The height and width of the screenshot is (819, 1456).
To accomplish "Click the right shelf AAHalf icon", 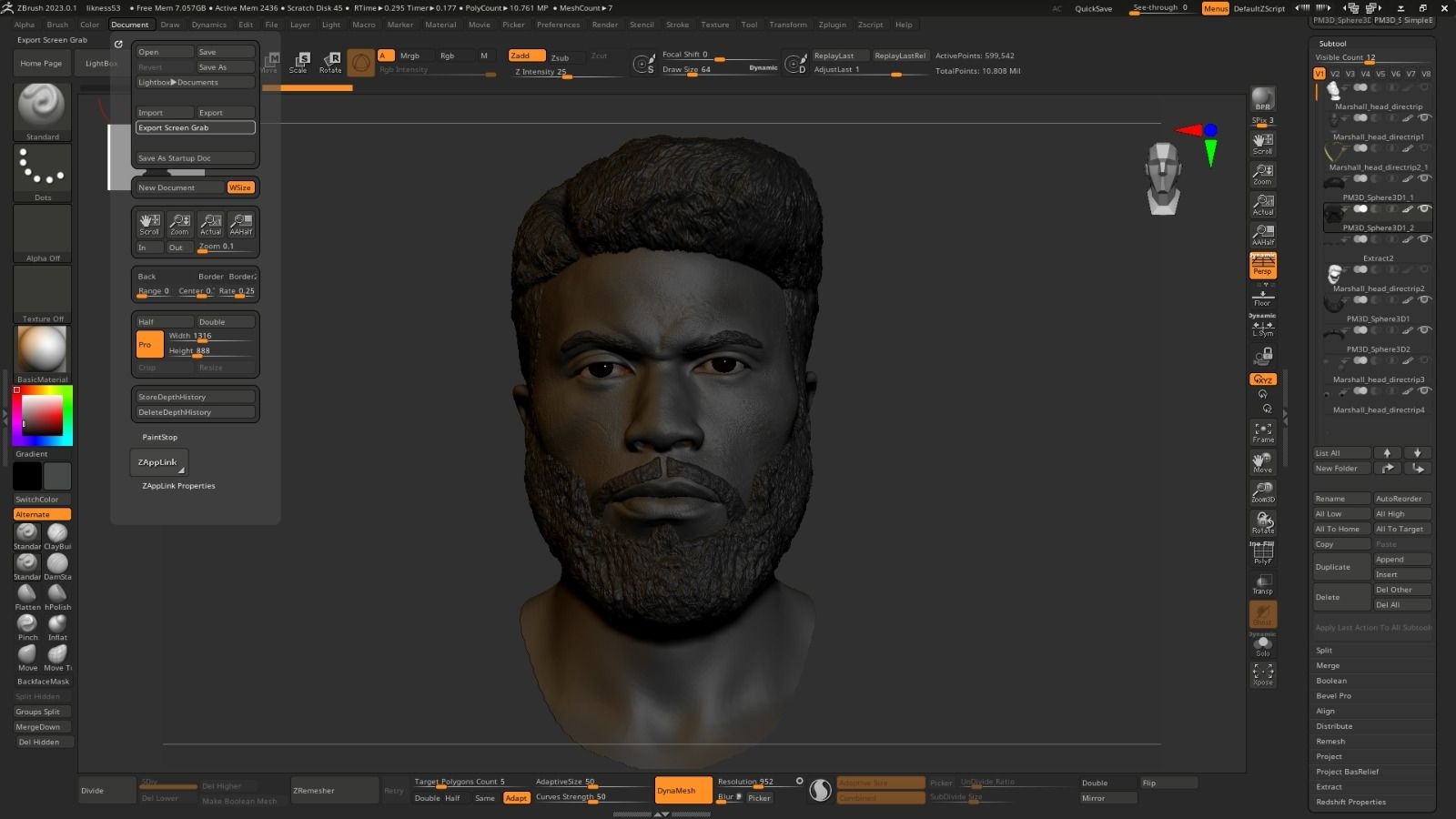I will point(1263,234).
